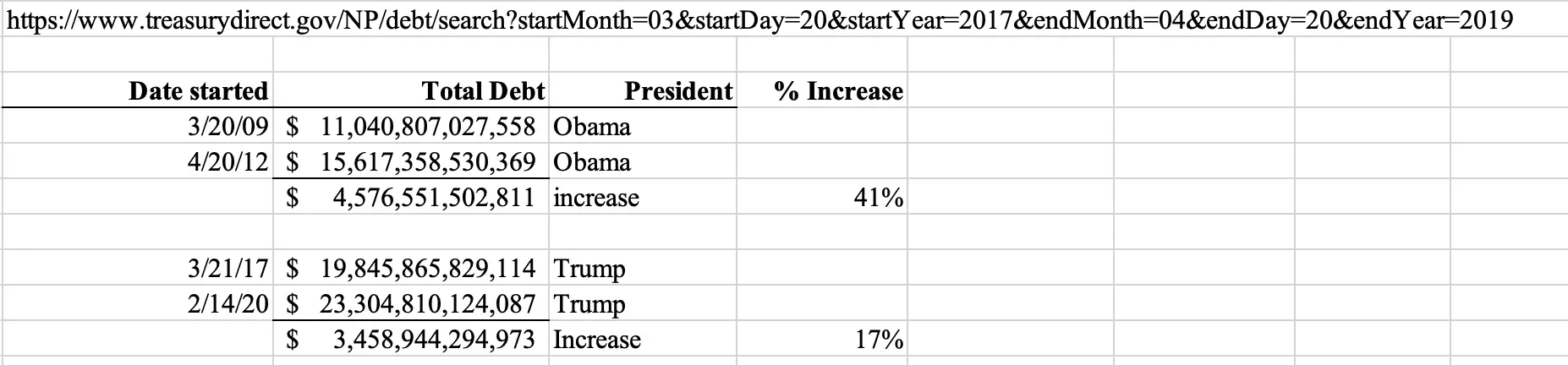The image size is (1568, 365).
Task: Select the 2/14/20 date cell
Action: [228, 304]
